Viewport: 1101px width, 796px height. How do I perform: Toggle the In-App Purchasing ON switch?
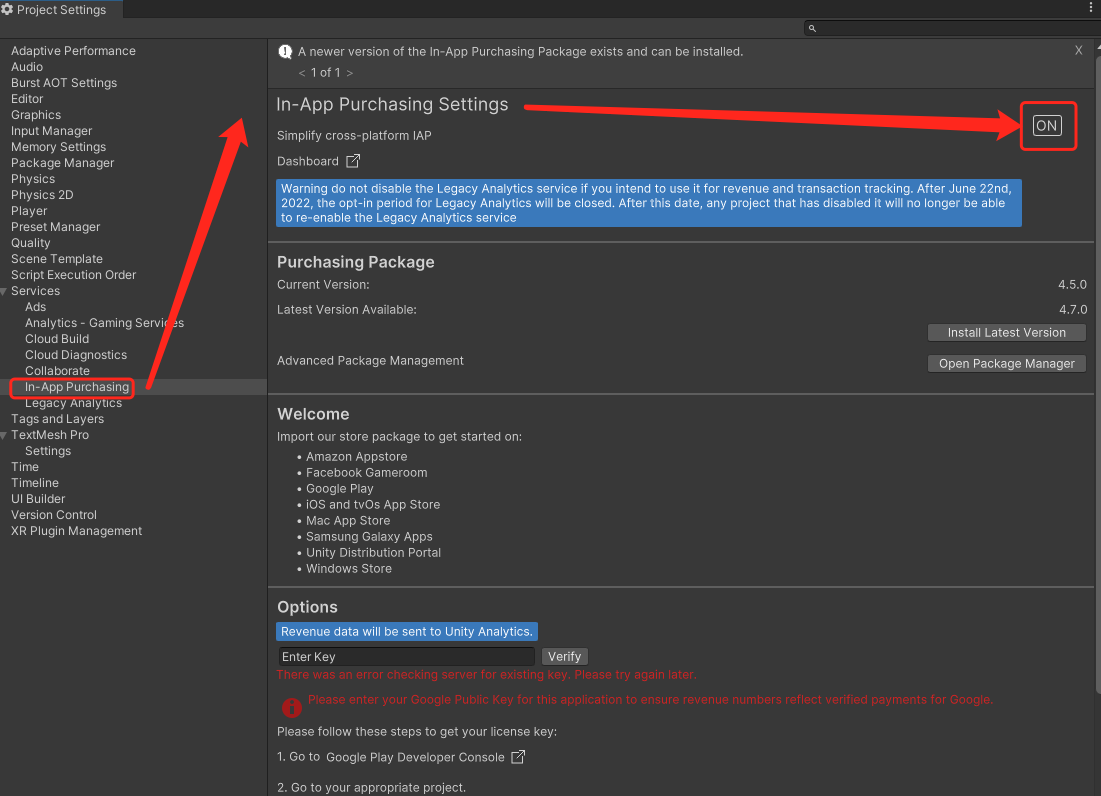(1046, 125)
